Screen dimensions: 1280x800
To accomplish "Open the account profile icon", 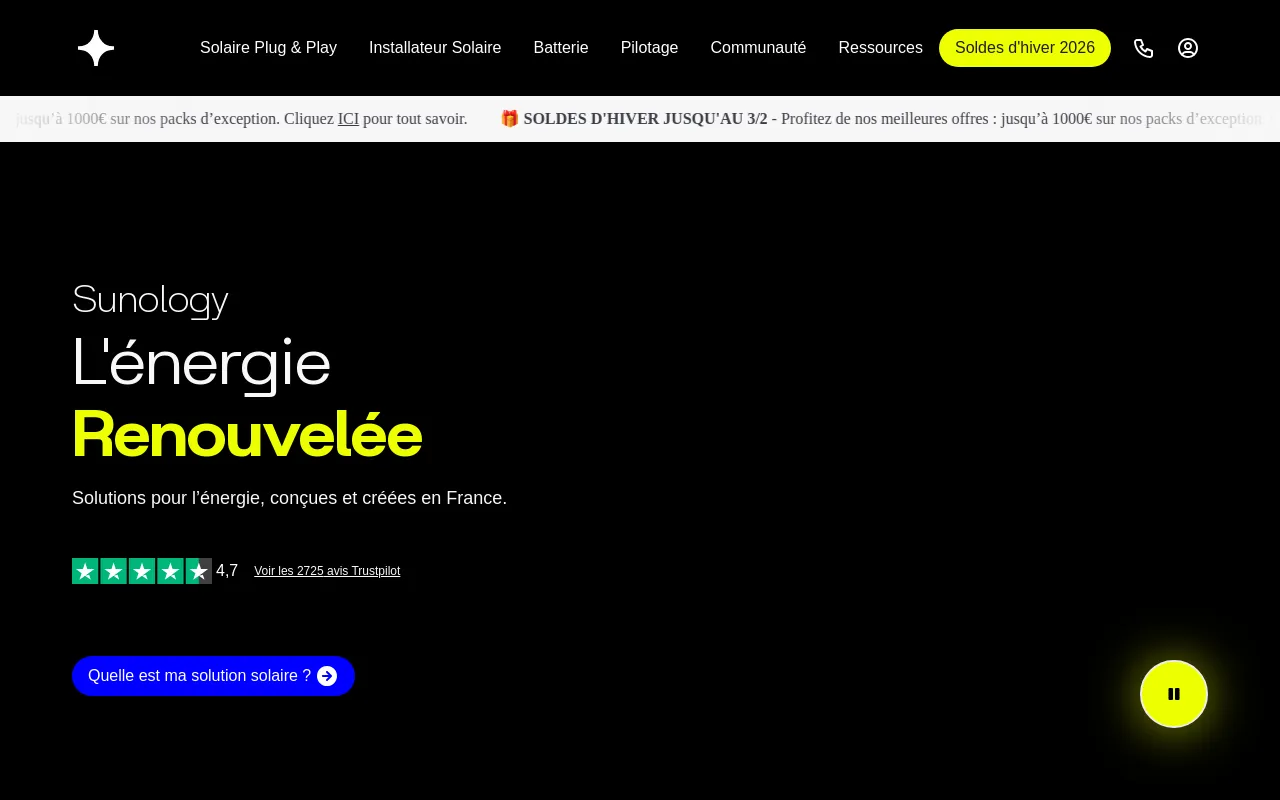I will point(1188,48).
